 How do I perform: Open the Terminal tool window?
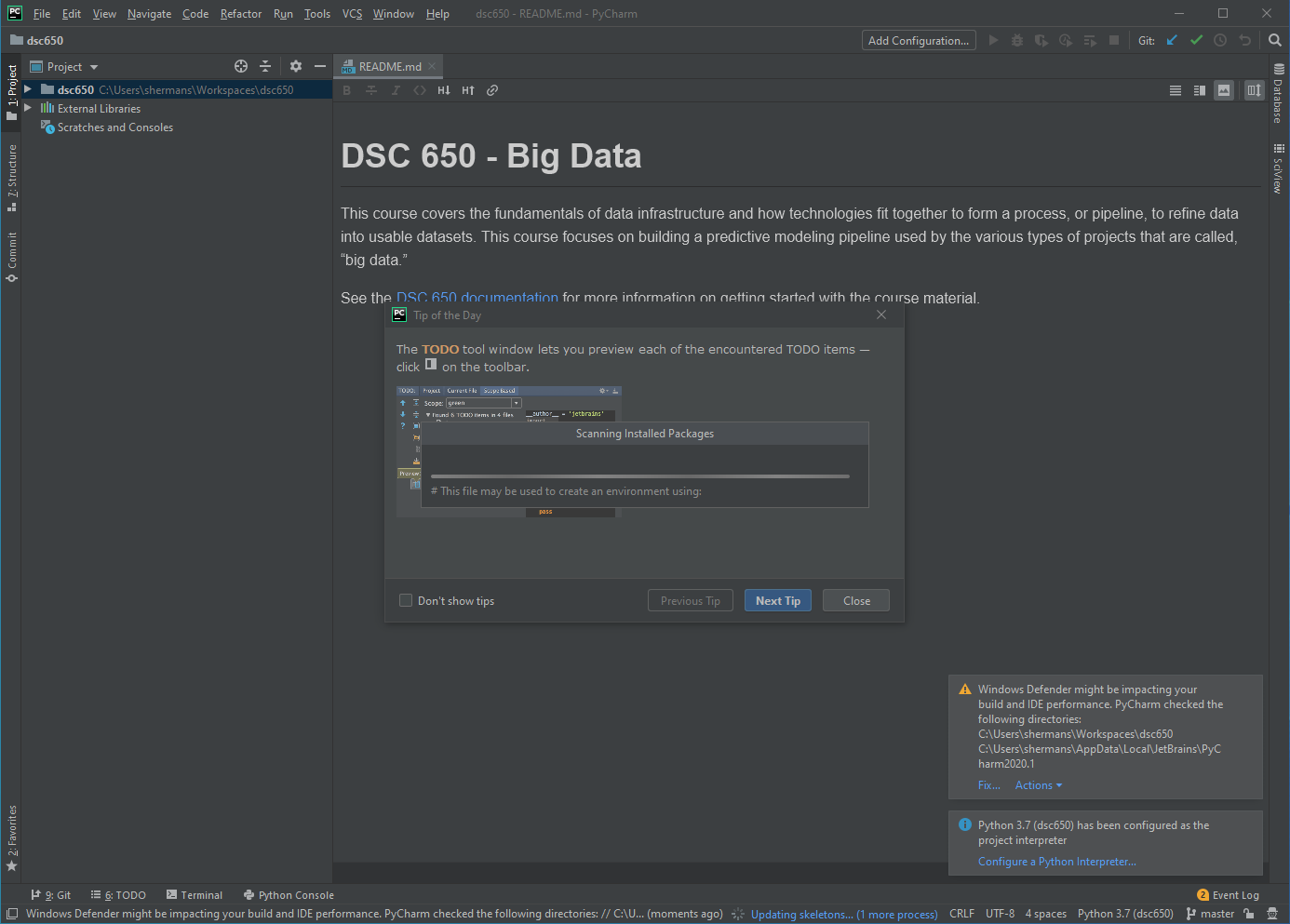tap(195, 895)
